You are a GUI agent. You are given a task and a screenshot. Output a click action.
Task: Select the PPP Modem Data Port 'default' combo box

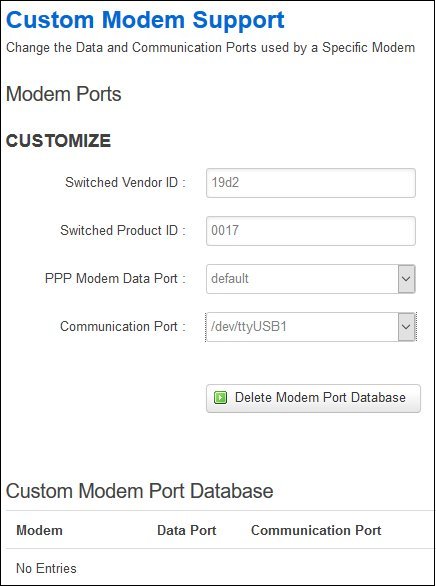(311, 279)
